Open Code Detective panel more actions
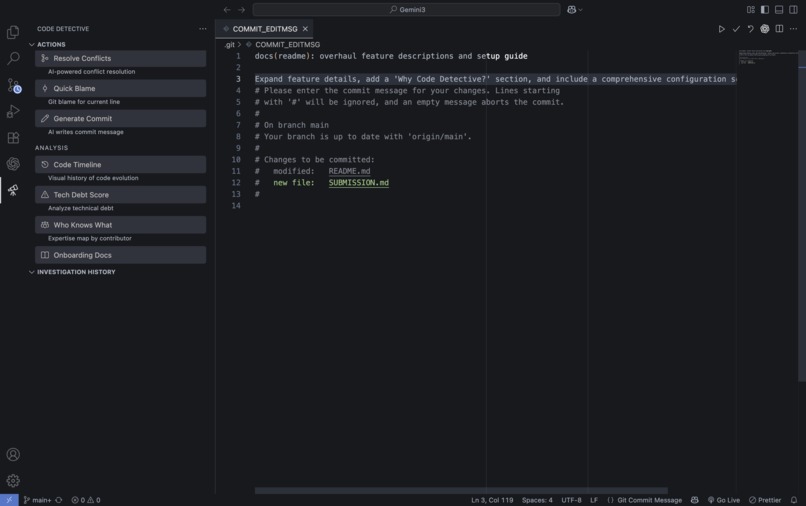 point(203,29)
